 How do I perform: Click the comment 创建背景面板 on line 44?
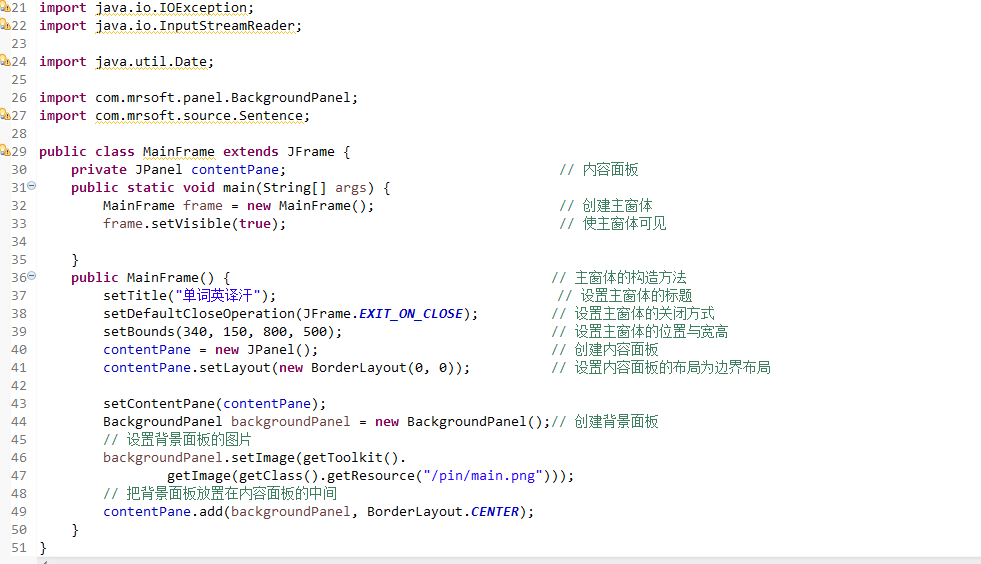[x=604, y=422]
